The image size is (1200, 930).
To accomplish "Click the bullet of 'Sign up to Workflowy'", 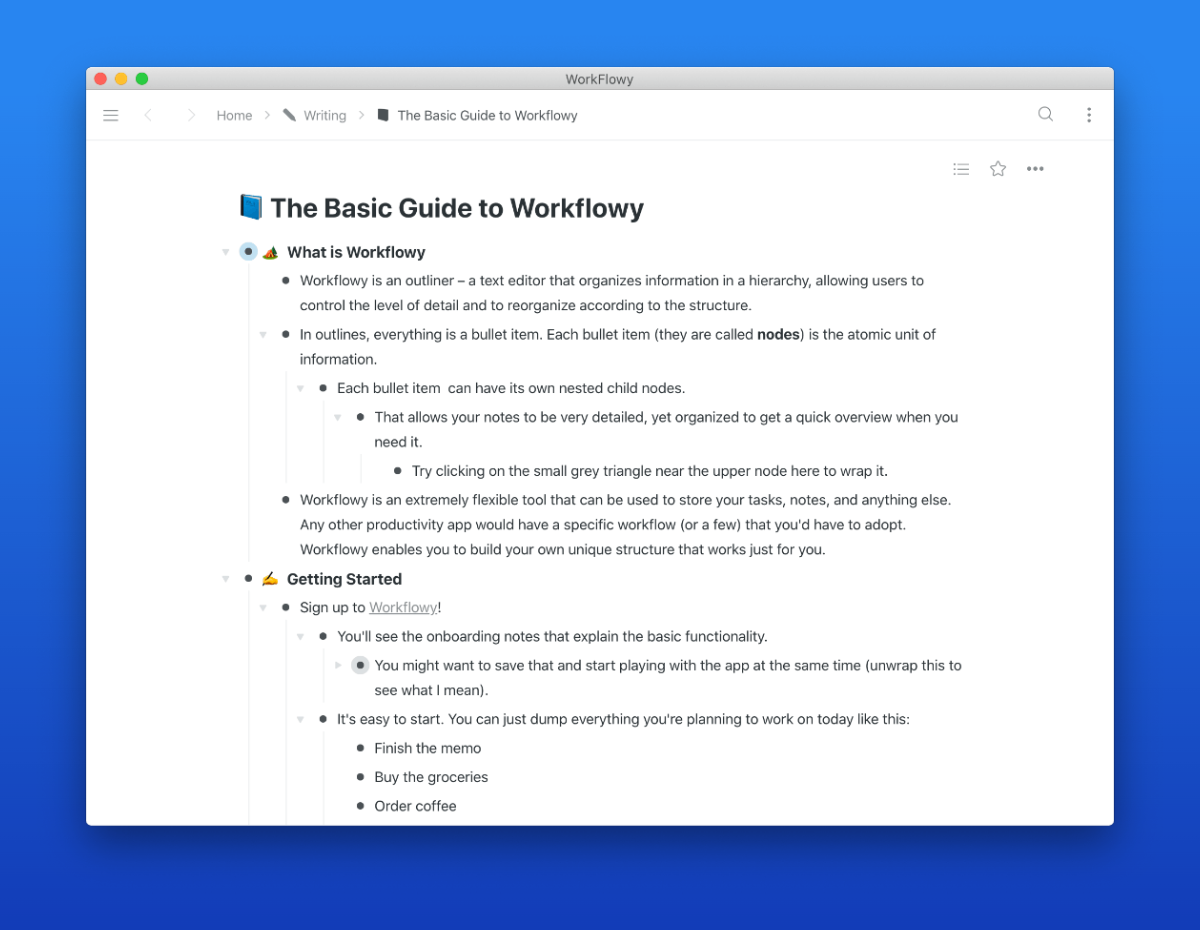I will point(286,607).
